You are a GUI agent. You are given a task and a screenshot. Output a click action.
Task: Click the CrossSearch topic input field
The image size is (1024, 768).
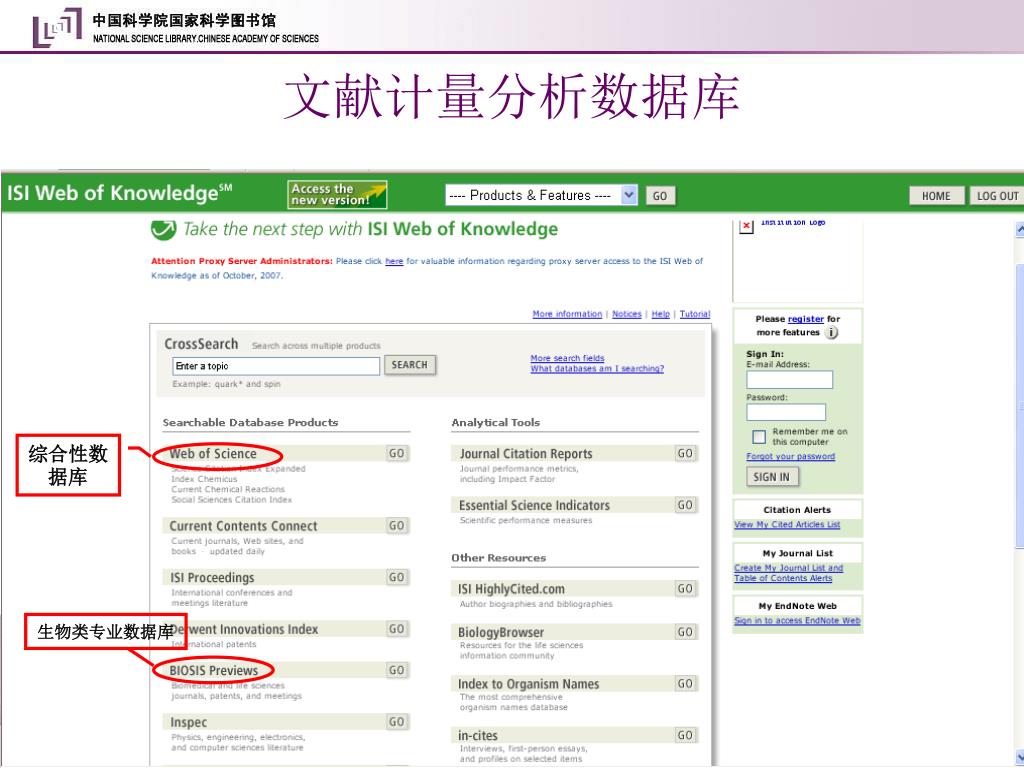tap(276, 366)
